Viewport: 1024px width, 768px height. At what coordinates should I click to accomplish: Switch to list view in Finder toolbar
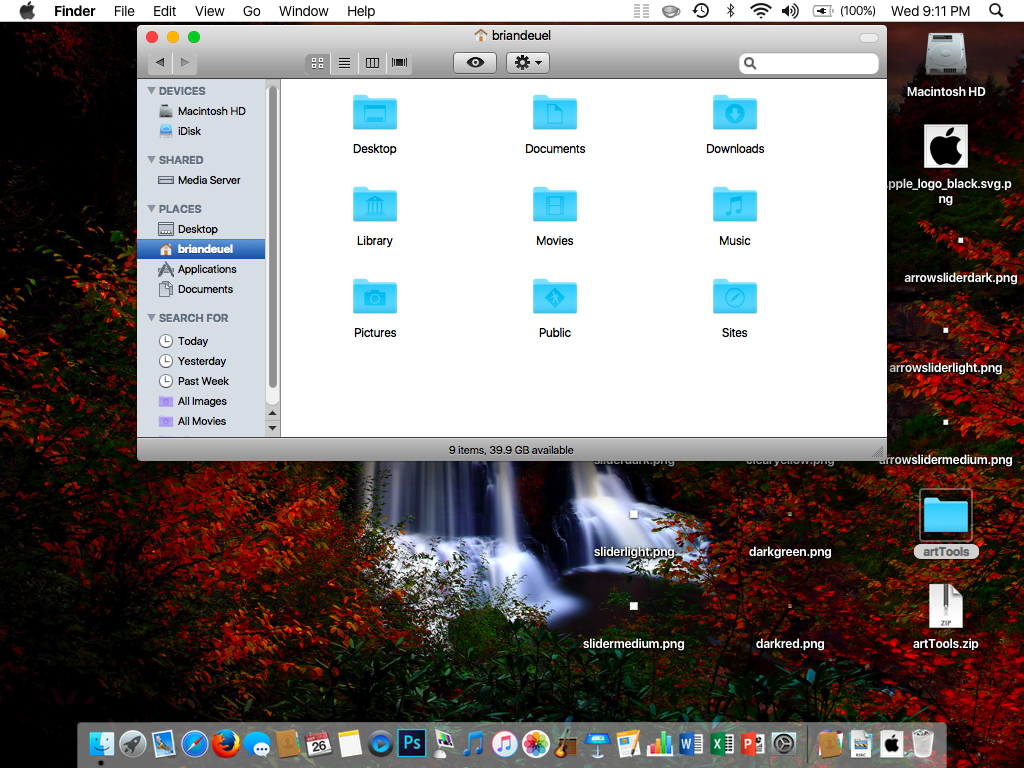pos(344,63)
